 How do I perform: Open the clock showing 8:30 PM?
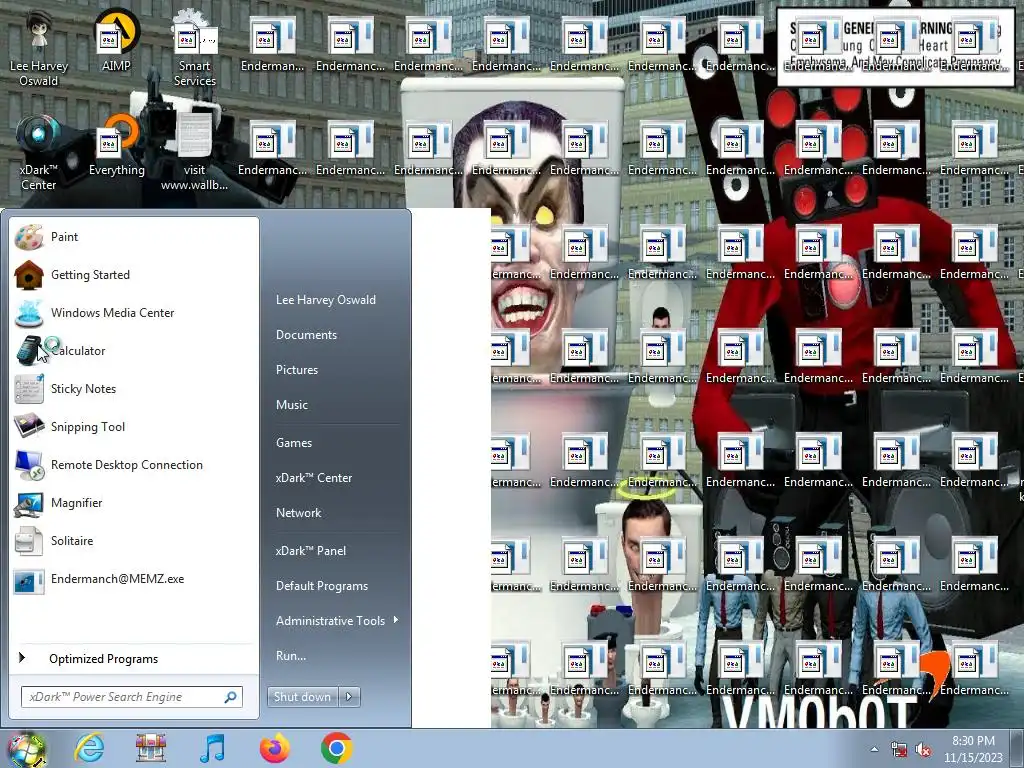(973, 749)
